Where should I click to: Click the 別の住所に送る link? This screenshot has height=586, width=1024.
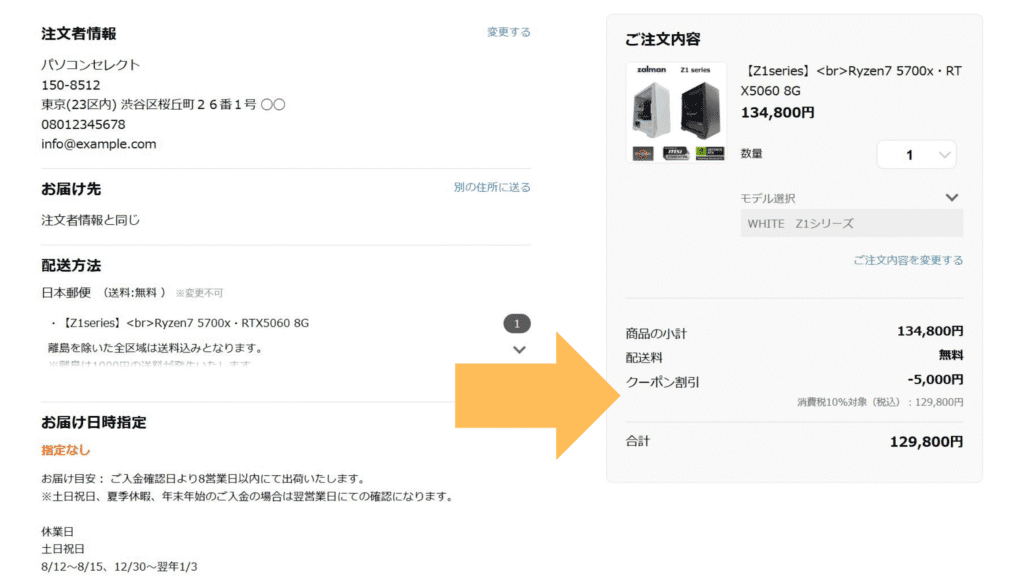[x=492, y=187]
